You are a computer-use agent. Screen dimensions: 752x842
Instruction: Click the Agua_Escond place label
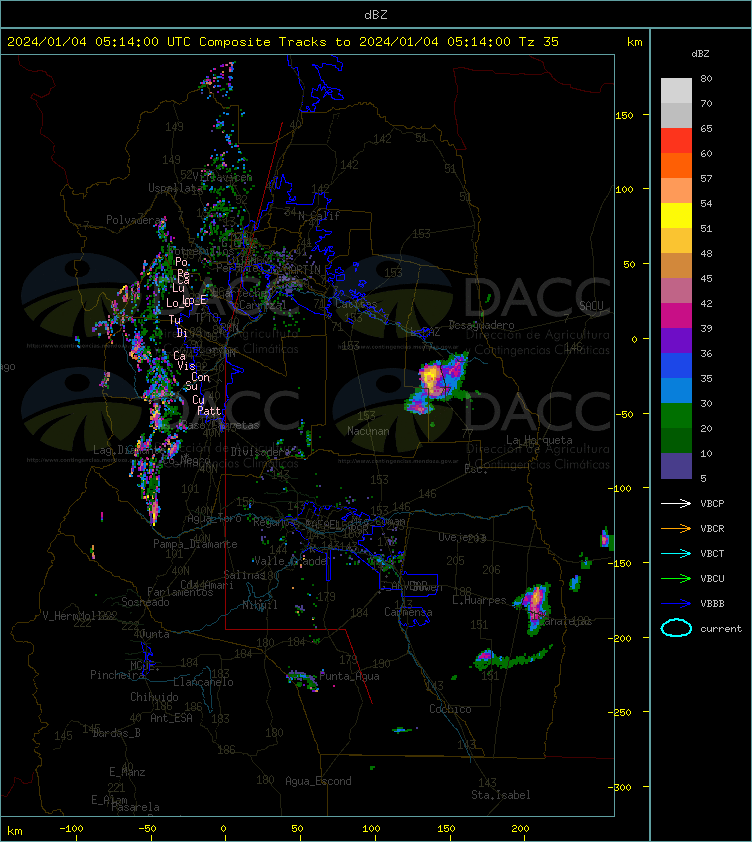318,781
